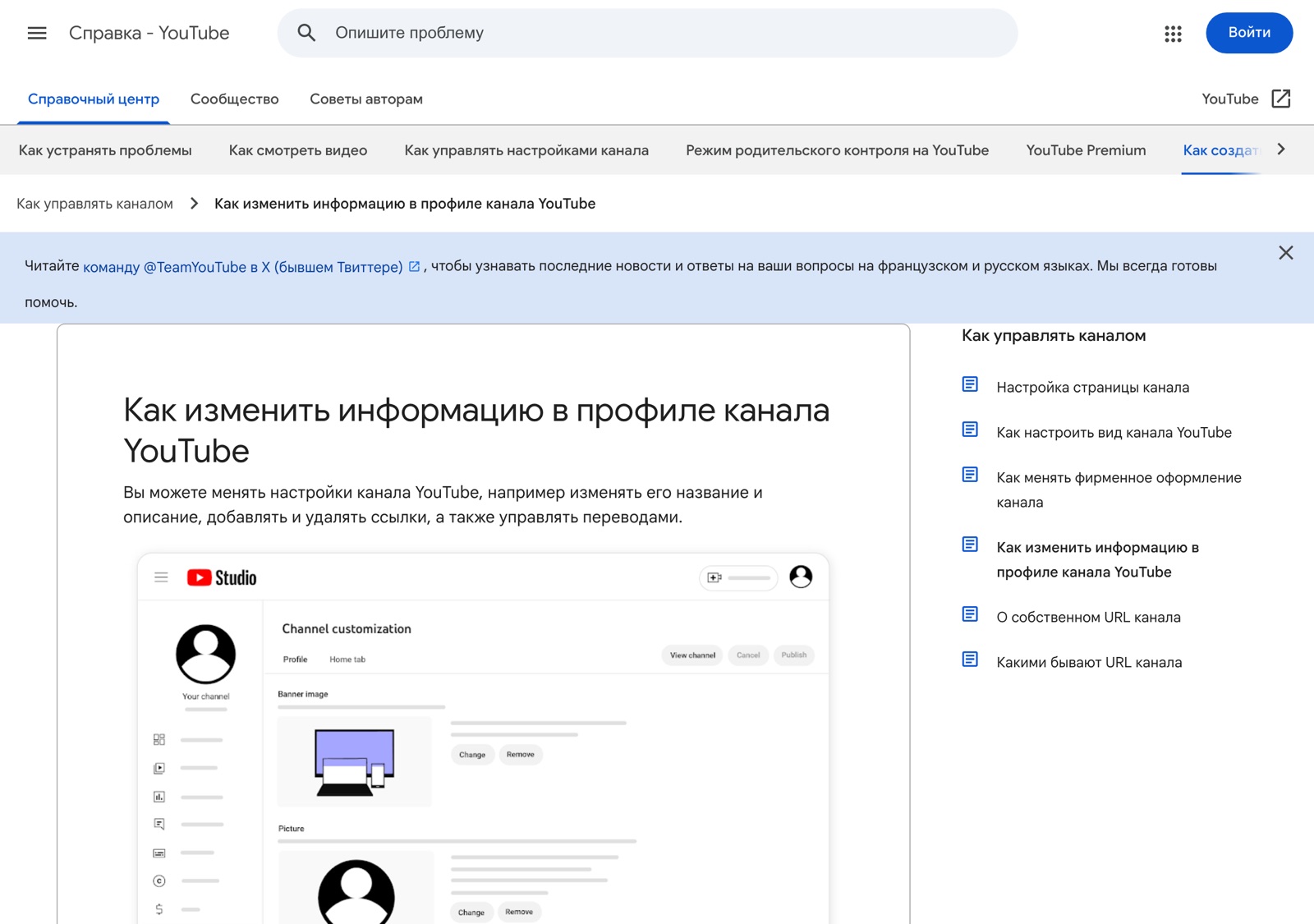Click the search magnifier icon
Image resolution: width=1314 pixels, height=924 pixels.
[x=306, y=33]
